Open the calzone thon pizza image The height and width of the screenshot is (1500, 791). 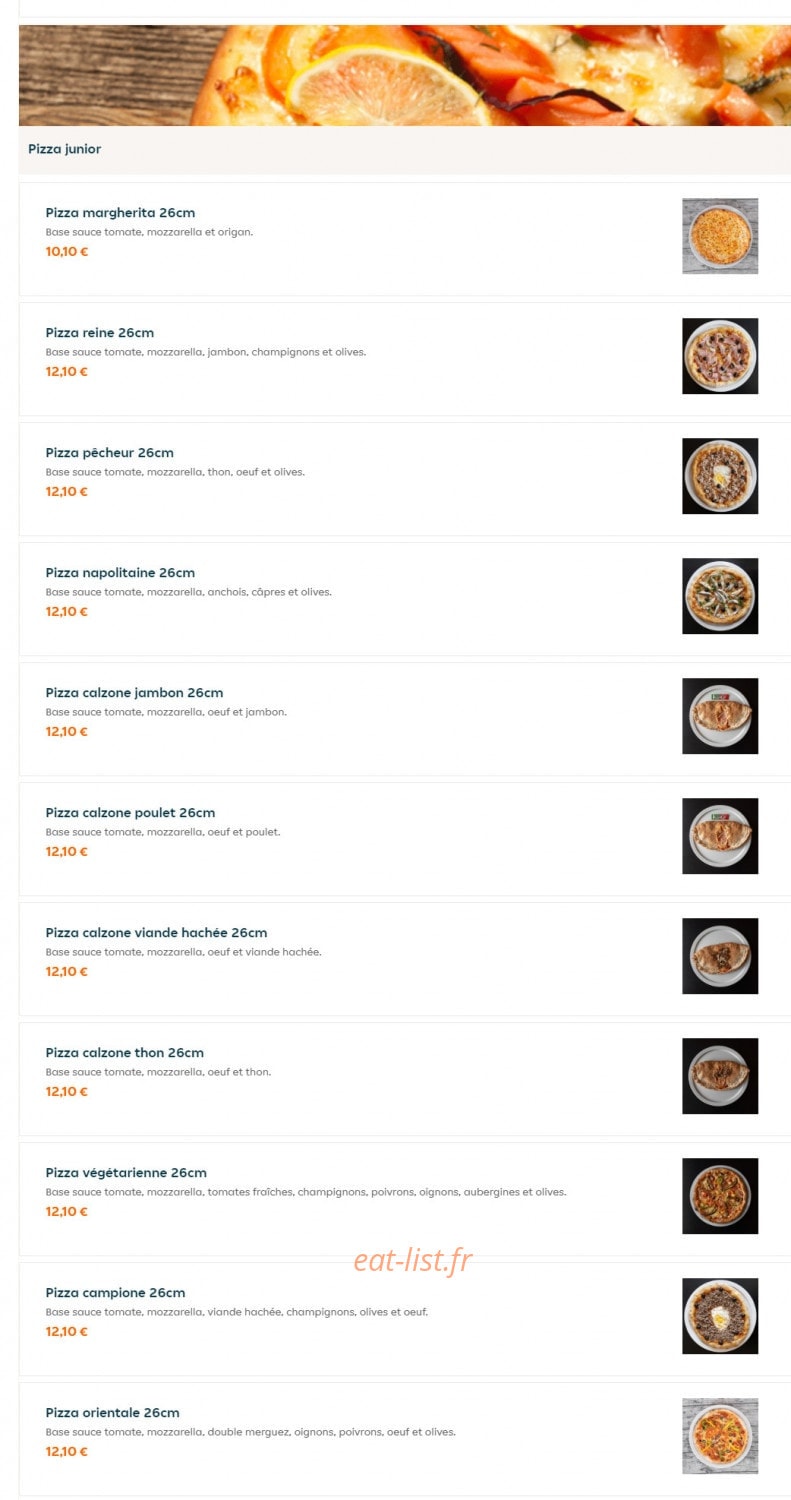[720, 1076]
